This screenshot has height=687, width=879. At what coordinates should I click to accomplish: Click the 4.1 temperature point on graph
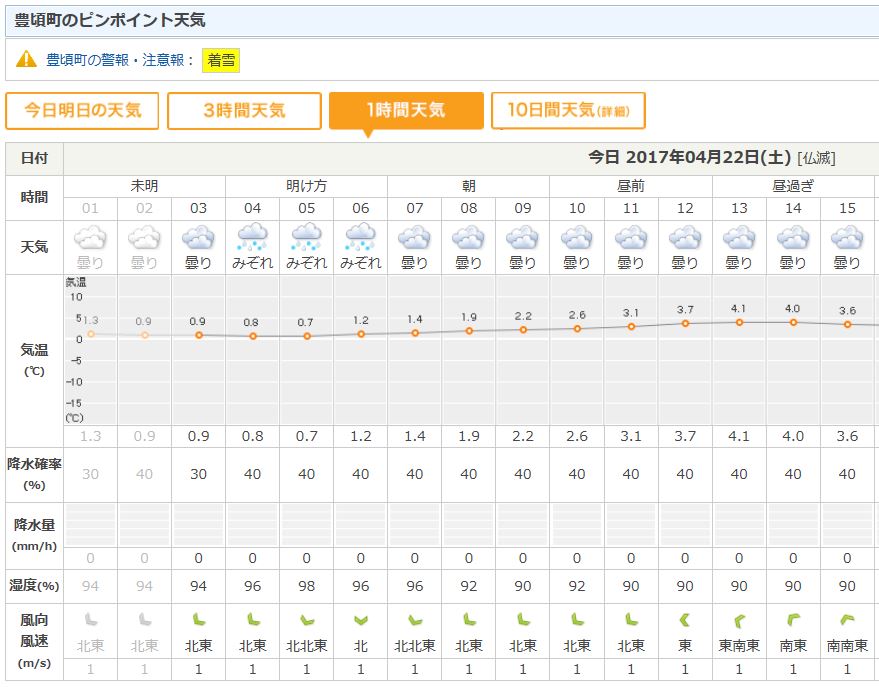739,322
